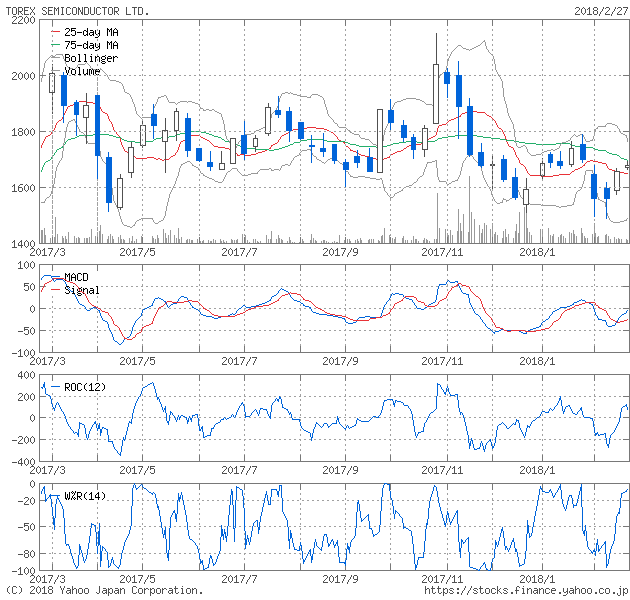Click 2017/11 on the price chart axis
The width and height of the screenshot is (630, 600).
[440, 252]
